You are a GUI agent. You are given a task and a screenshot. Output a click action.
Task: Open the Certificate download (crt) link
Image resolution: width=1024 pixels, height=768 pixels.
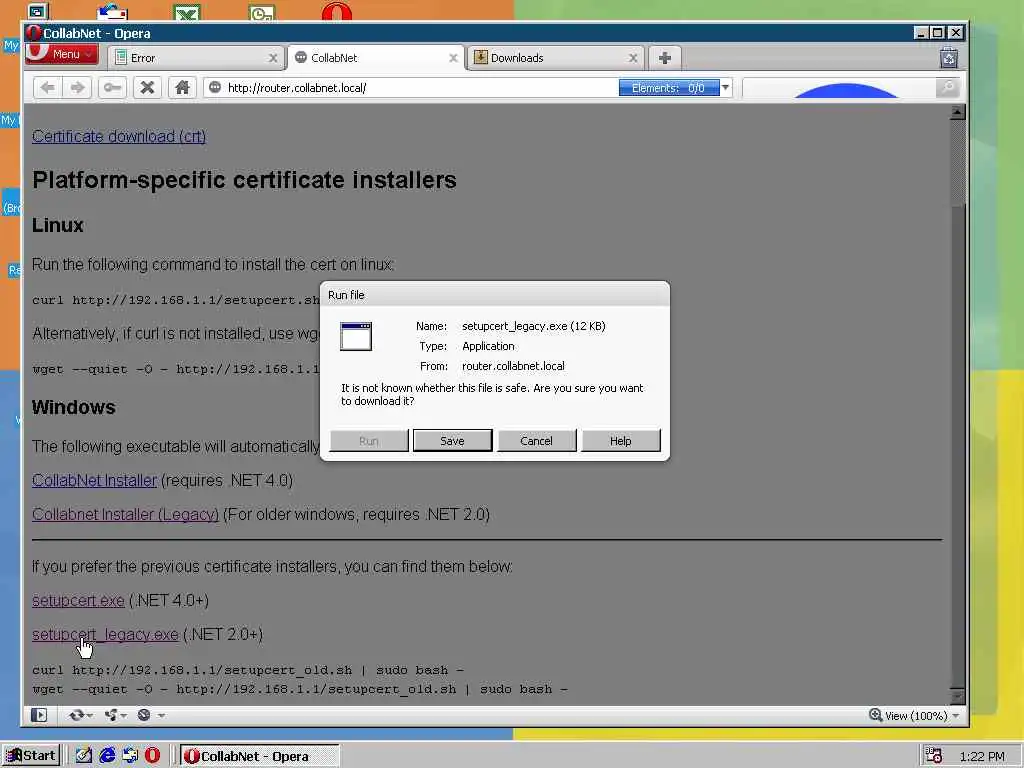click(119, 136)
